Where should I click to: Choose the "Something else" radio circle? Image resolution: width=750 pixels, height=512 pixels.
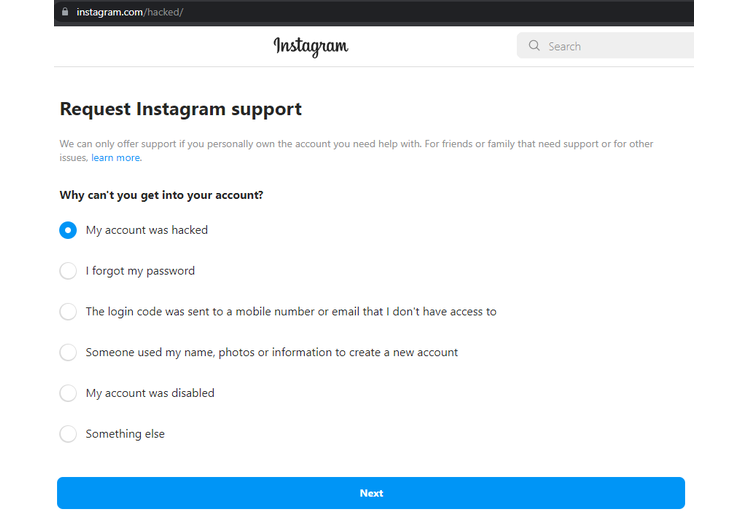68,434
